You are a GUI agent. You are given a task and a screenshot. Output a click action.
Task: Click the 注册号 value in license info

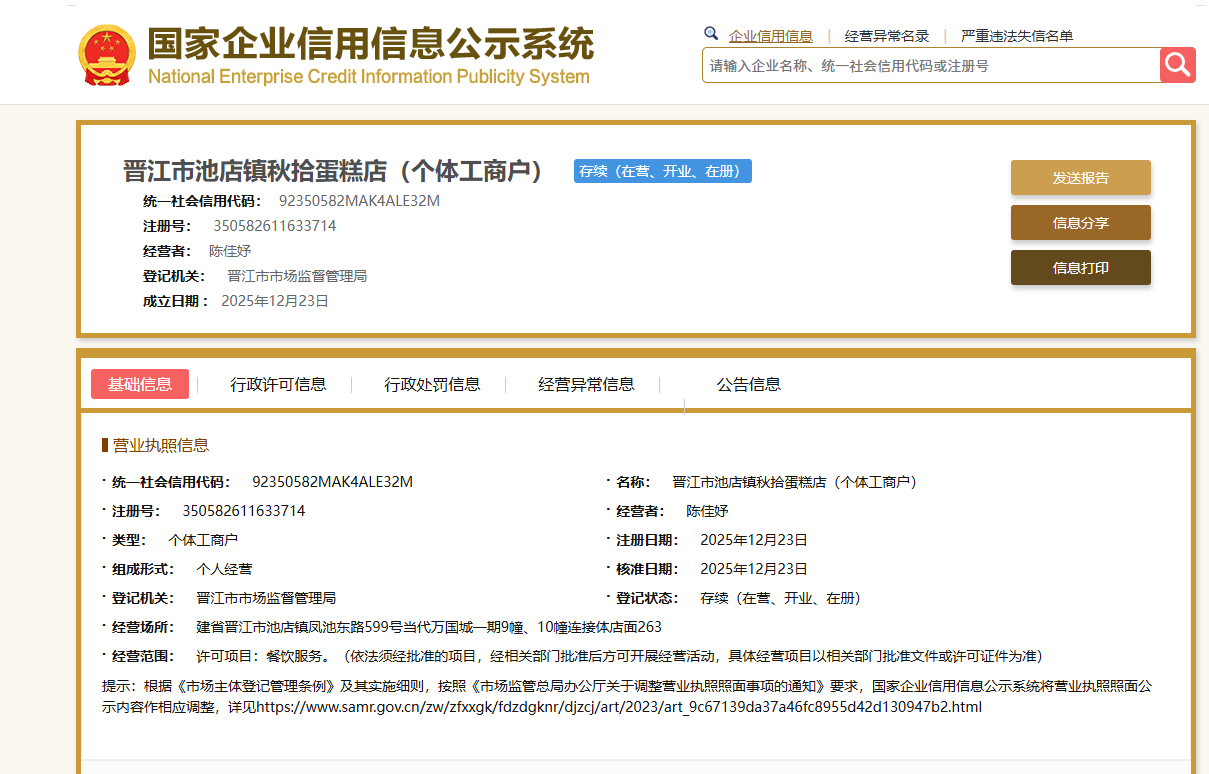tap(244, 511)
